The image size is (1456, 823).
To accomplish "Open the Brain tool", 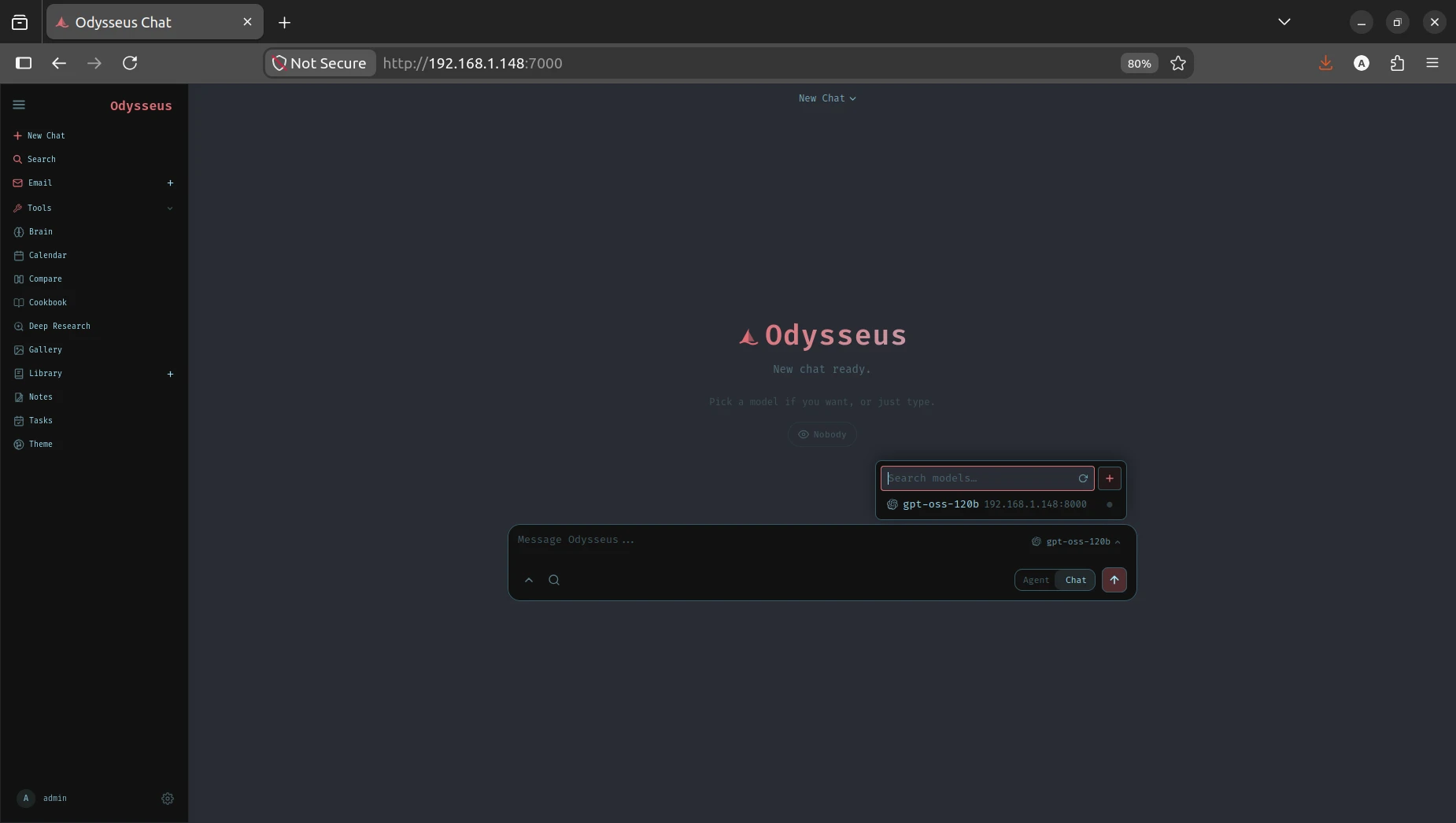I will 33,231.
